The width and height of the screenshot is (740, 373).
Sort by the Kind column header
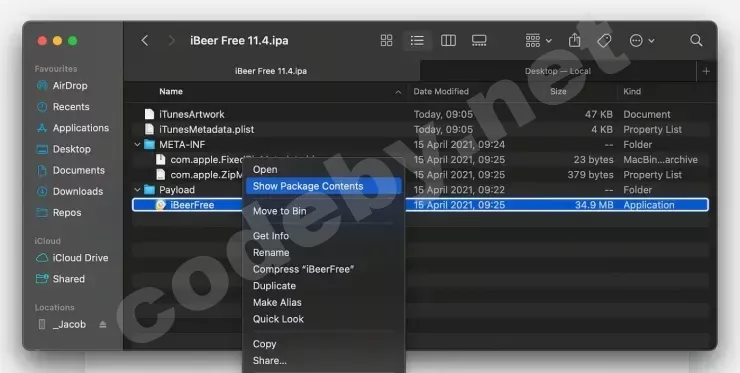click(x=632, y=92)
